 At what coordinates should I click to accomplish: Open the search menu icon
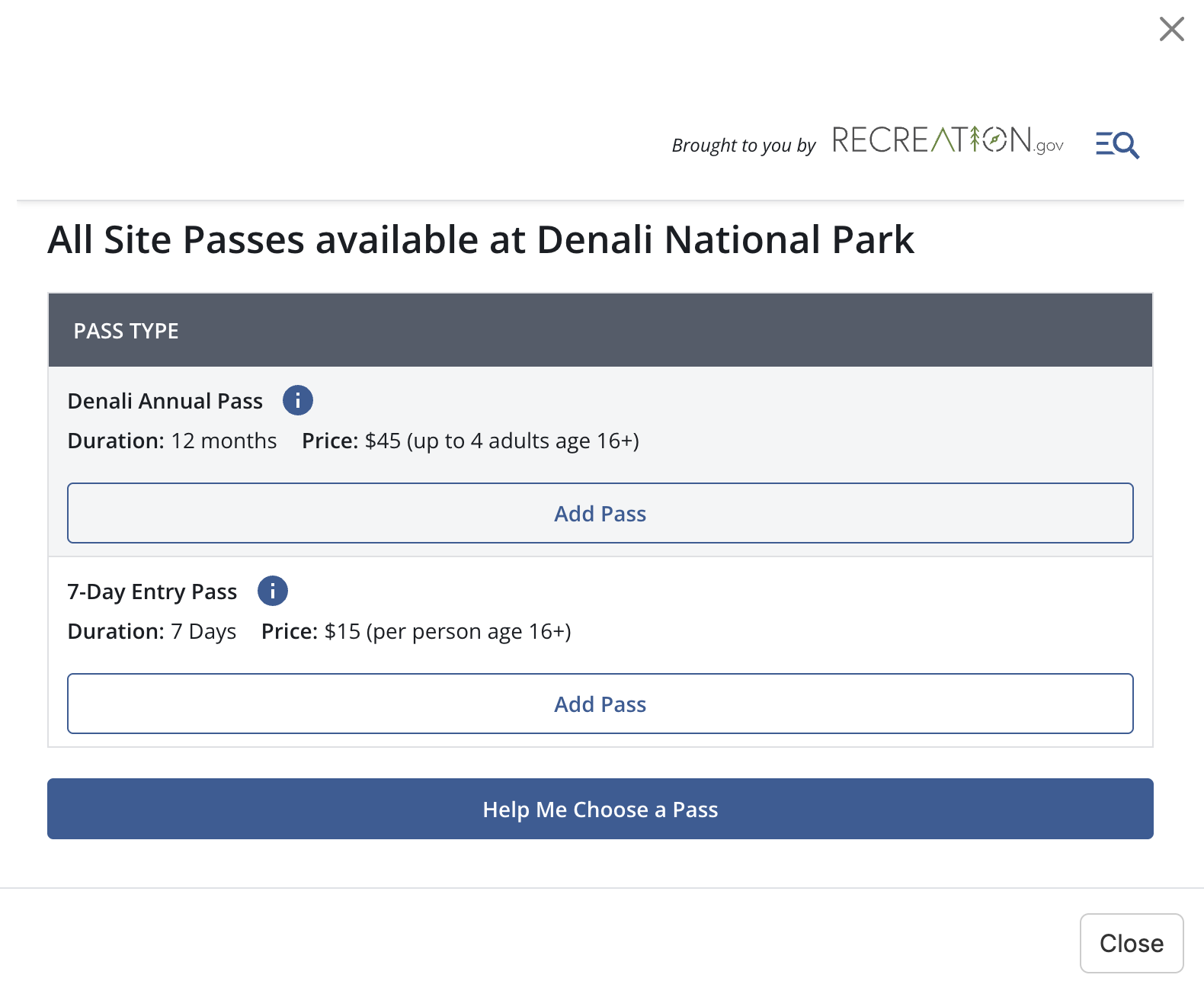1117,144
